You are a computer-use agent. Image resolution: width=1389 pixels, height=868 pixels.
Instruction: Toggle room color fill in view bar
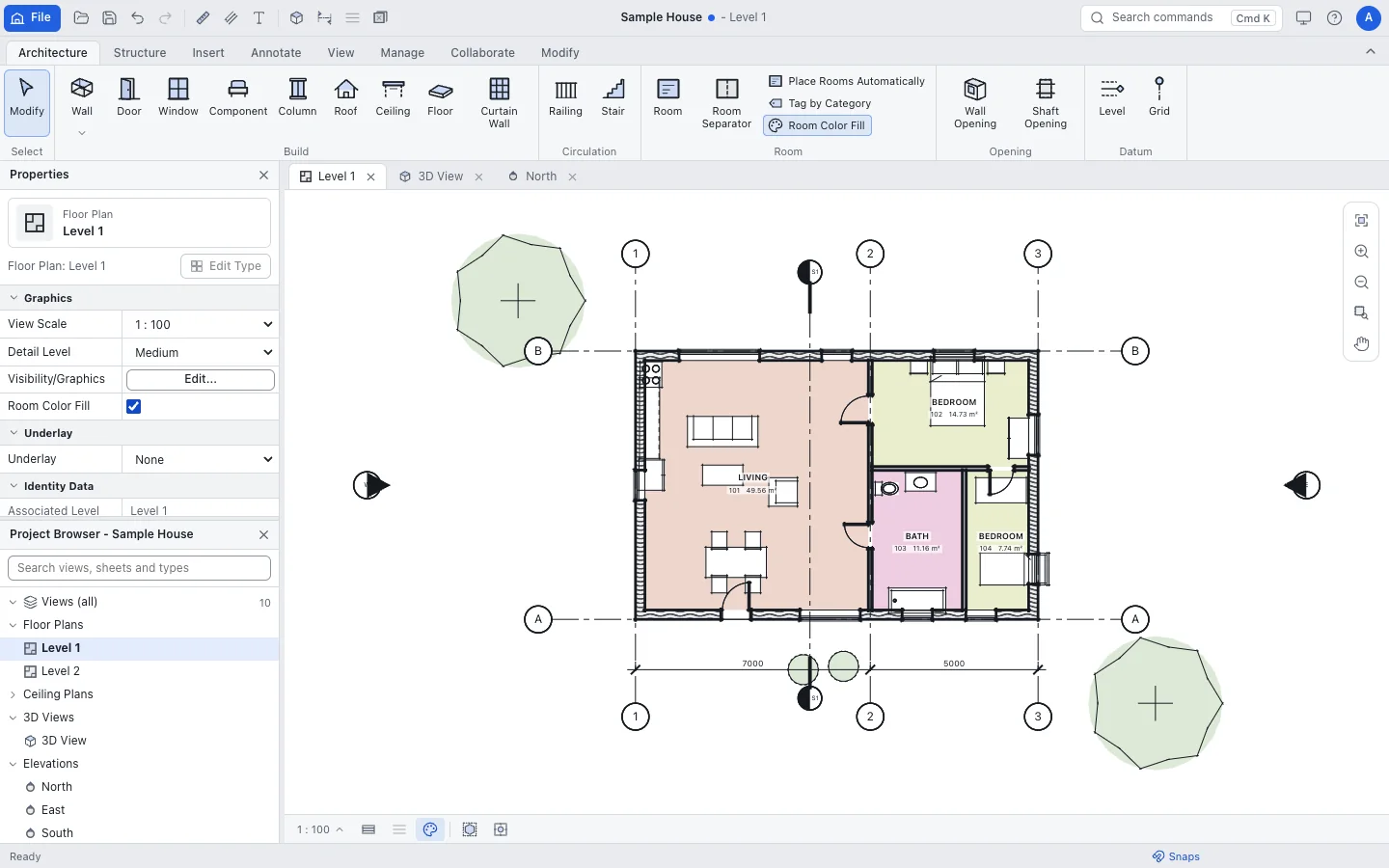(430, 829)
